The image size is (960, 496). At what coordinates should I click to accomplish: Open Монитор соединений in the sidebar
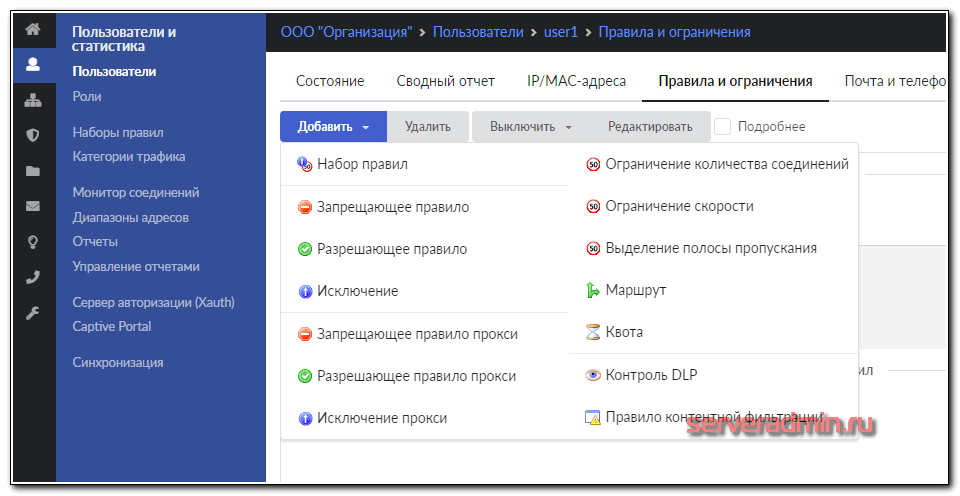pyautogui.click(x=136, y=192)
